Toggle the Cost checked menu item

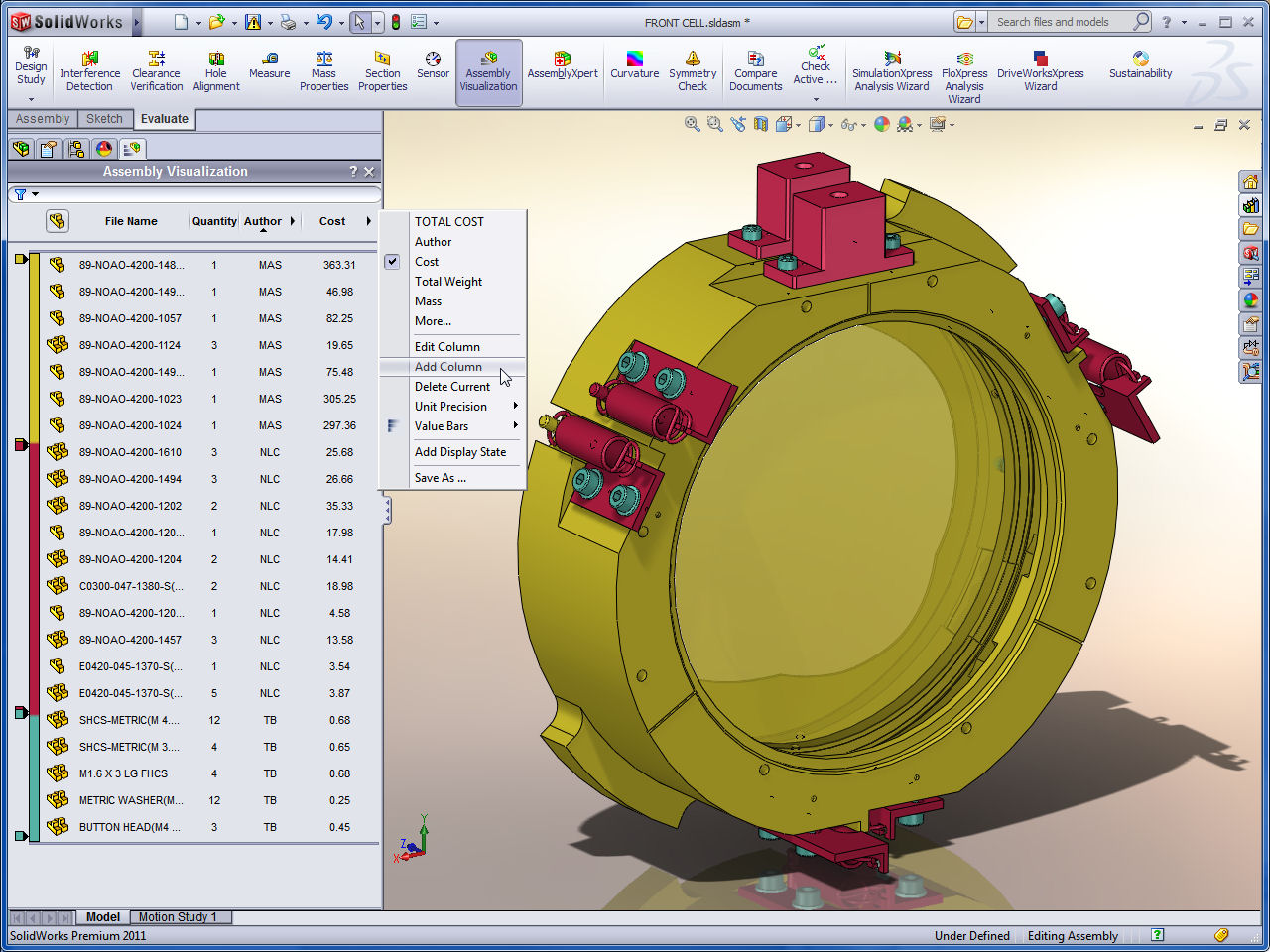(427, 262)
